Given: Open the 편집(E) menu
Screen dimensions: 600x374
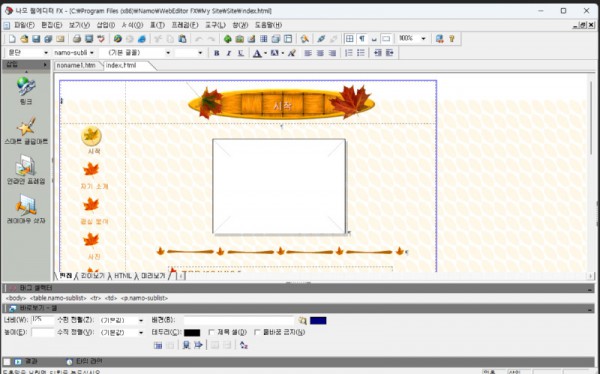Looking at the screenshot, I should [51, 25].
